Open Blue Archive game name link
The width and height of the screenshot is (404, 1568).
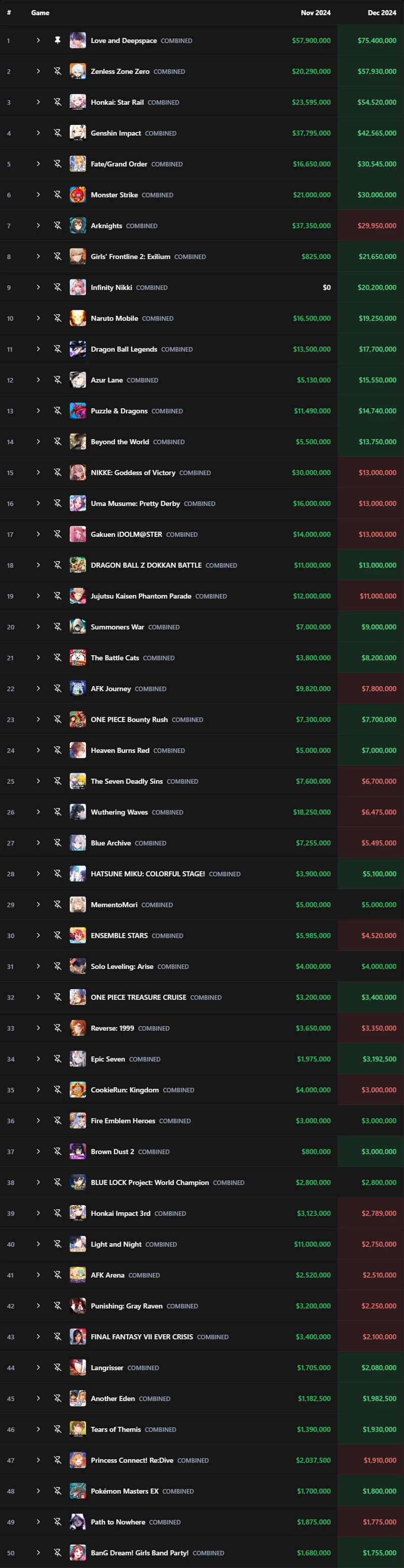tap(111, 843)
